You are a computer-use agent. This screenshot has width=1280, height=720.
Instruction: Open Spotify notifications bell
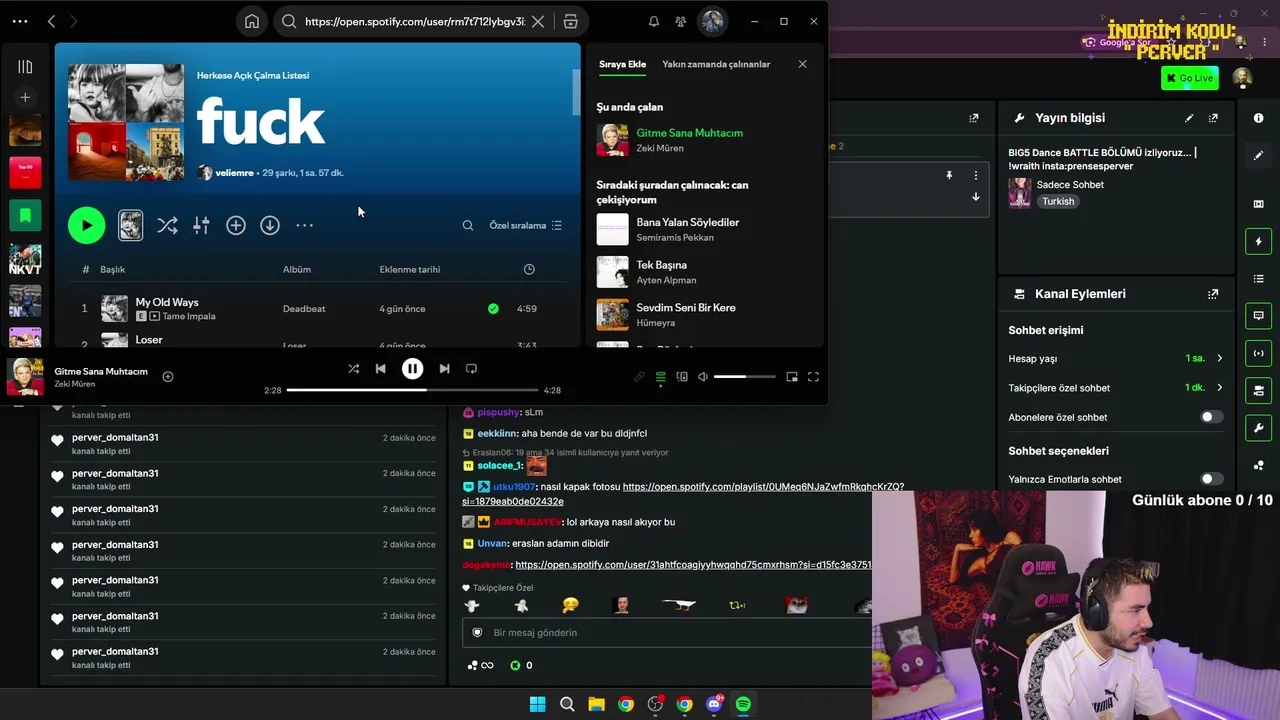[654, 21]
